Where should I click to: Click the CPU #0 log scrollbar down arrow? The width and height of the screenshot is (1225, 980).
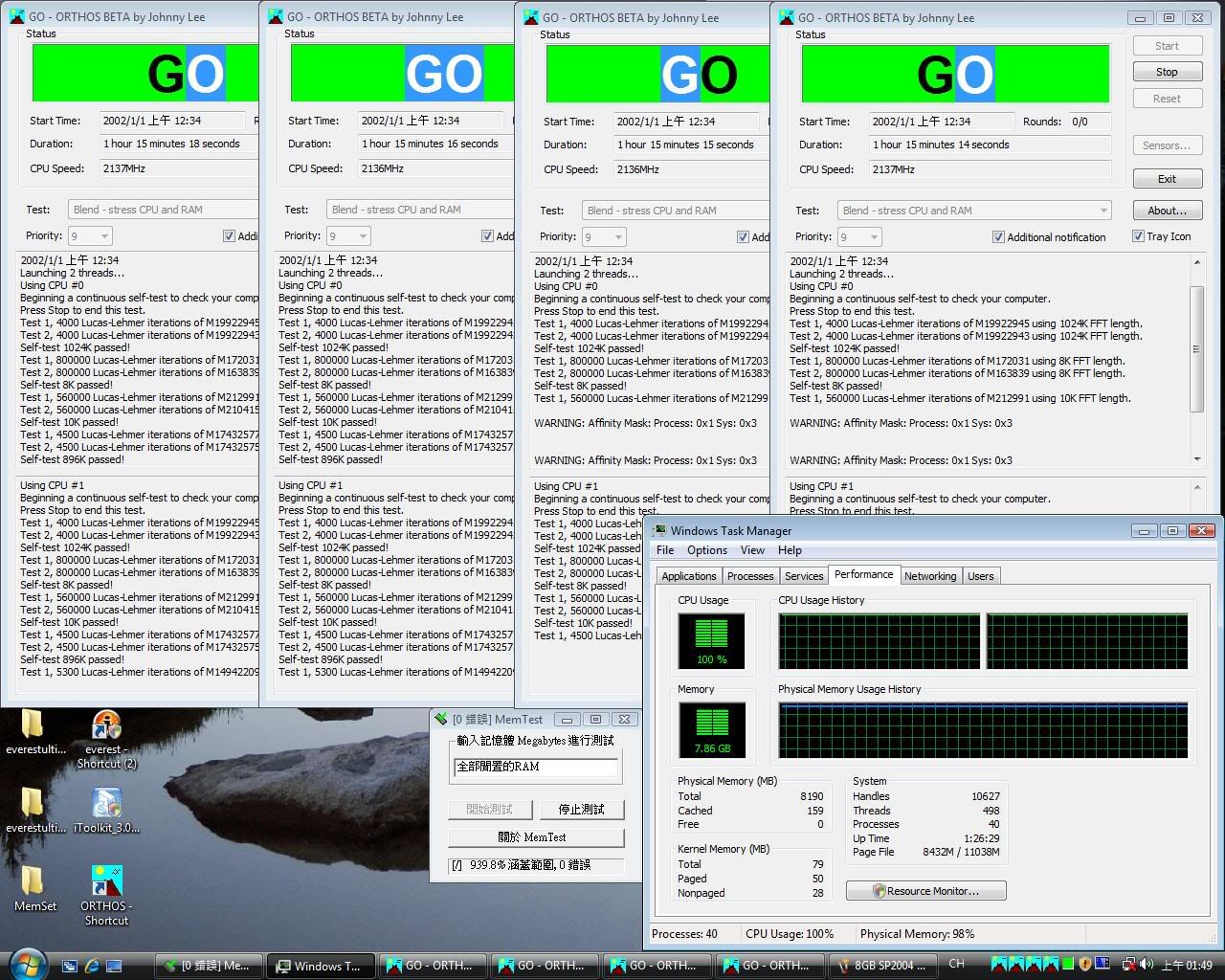click(x=1196, y=459)
